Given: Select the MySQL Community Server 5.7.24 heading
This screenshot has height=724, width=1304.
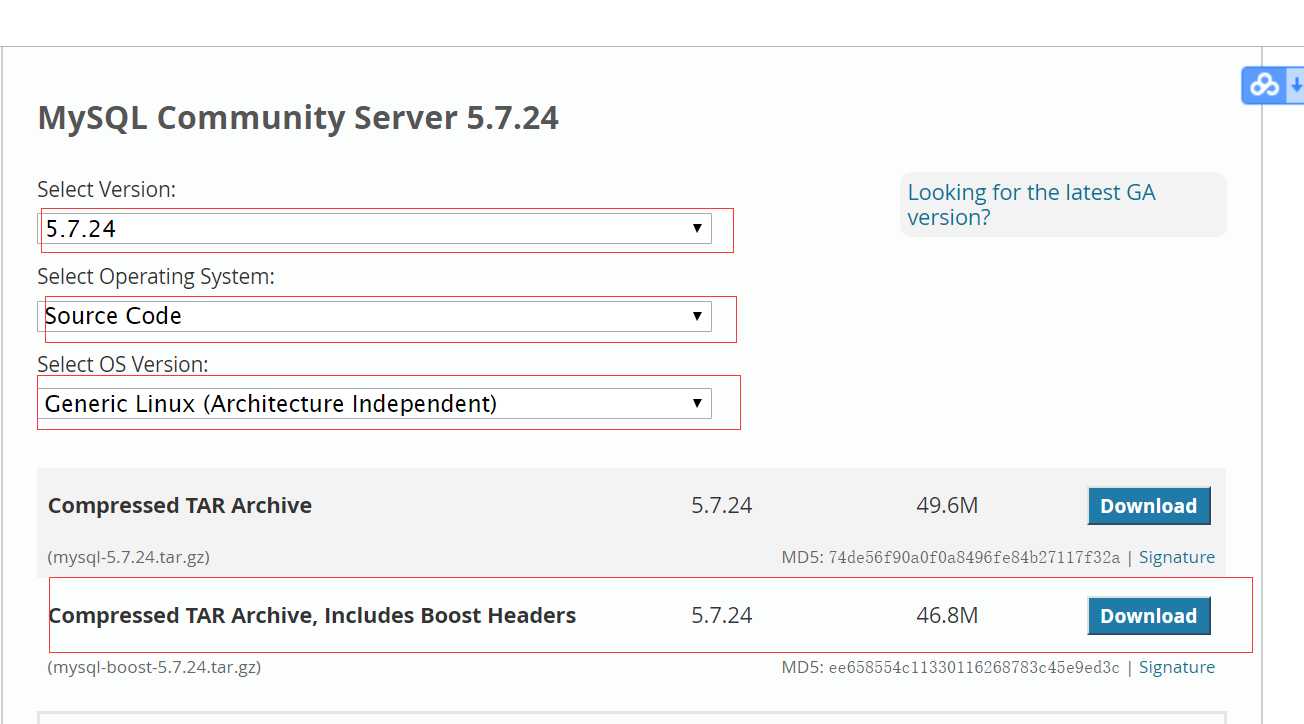Looking at the screenshot, I should (x=298, y=118).
